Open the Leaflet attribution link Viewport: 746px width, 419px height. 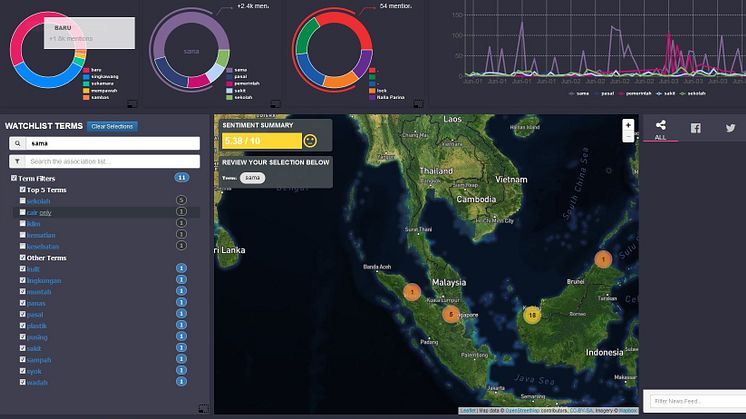coord(468,410)
